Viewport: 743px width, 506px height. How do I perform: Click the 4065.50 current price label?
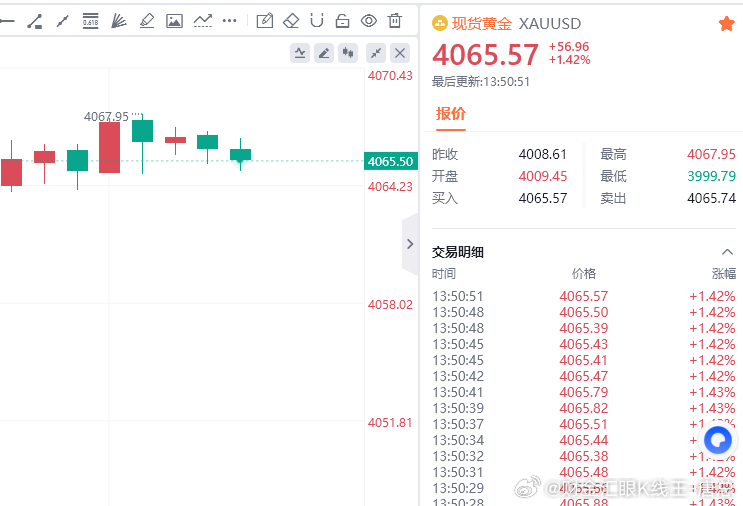tap(390, 162)
